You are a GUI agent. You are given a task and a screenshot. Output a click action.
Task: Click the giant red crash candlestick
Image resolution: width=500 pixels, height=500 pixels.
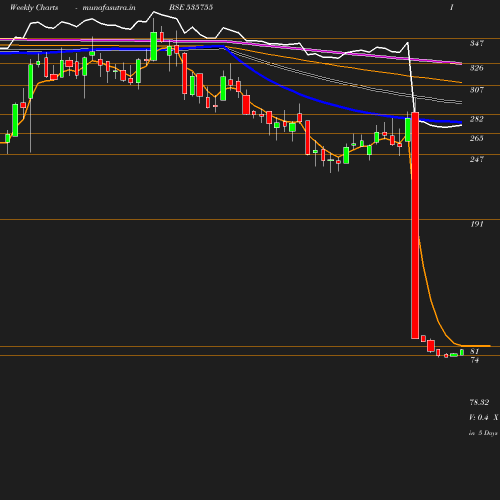click(415, 226)
